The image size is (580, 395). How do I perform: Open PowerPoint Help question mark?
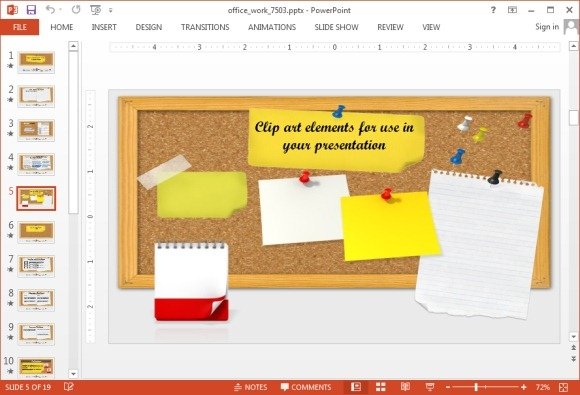pos(493,10)
